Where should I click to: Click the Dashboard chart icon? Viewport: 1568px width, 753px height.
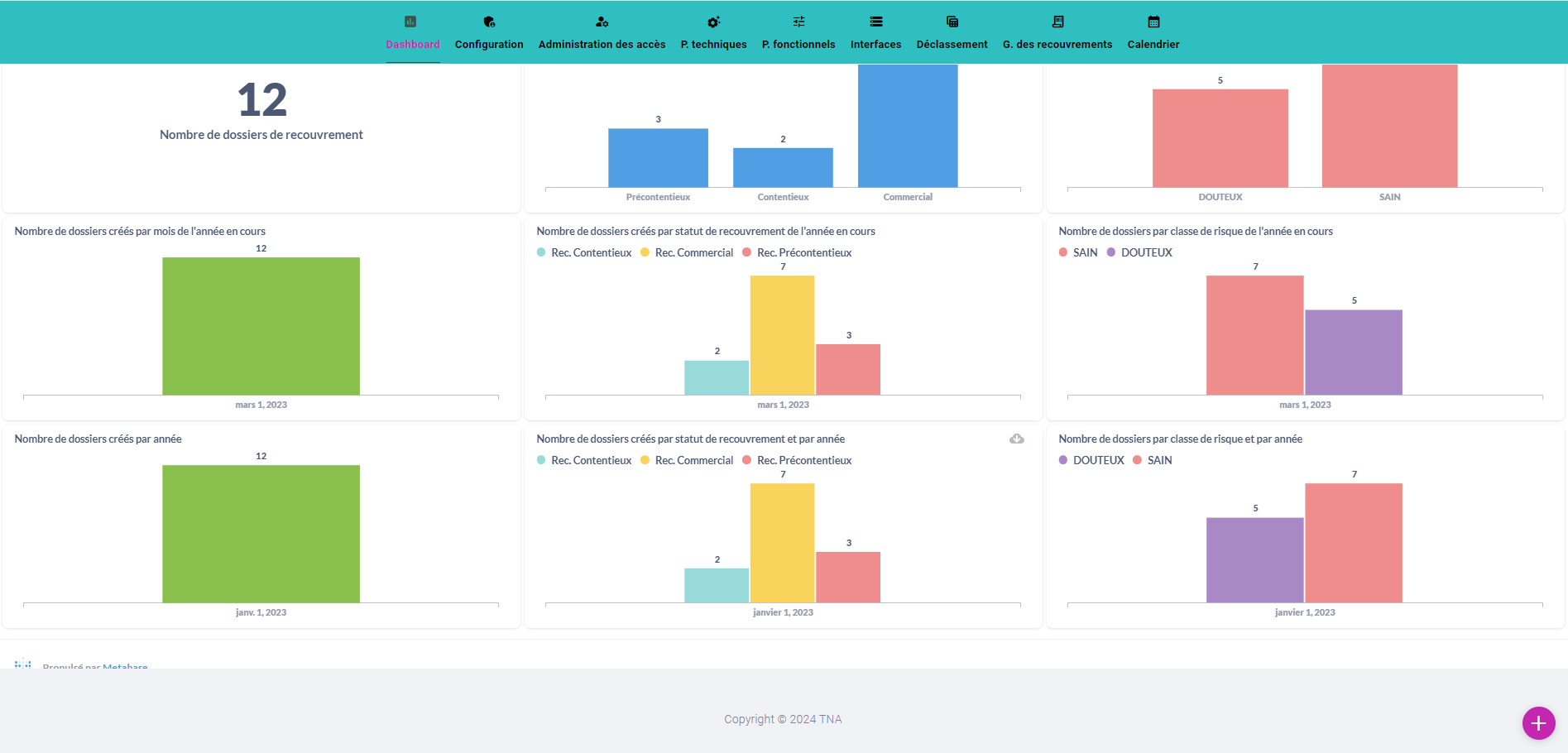tap(410, 22)
